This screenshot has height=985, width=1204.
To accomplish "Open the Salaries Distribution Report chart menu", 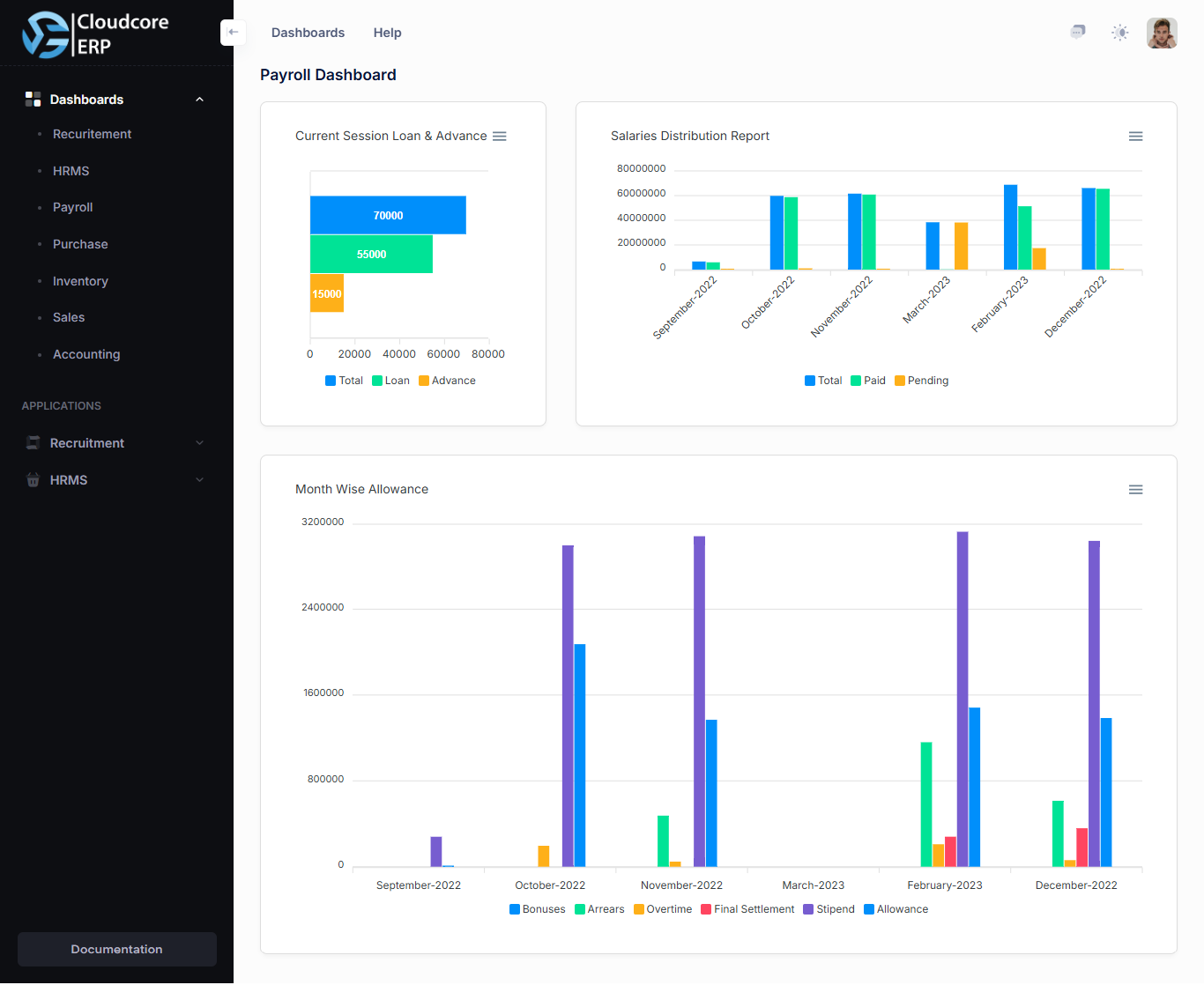I will [1136, 137].
